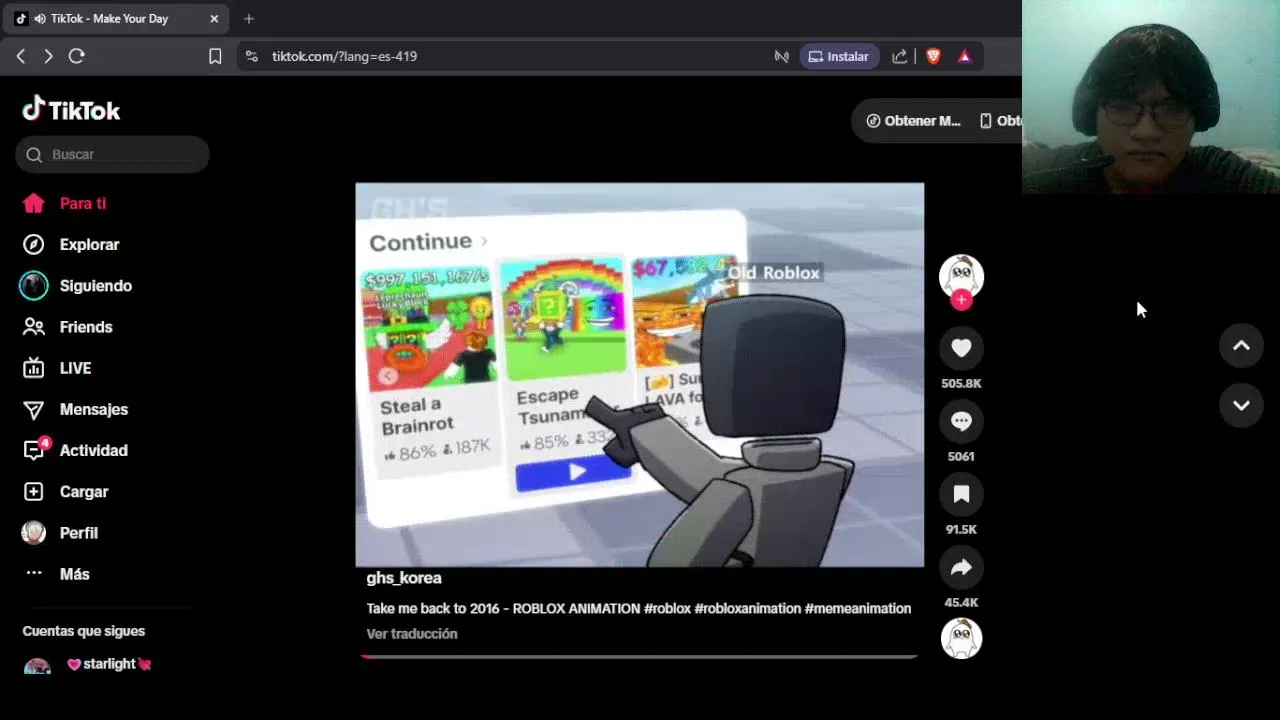Open the Para ti home feed
Image resolution: width=1280 pixels, height=720 pixels.
coord(64,203)
